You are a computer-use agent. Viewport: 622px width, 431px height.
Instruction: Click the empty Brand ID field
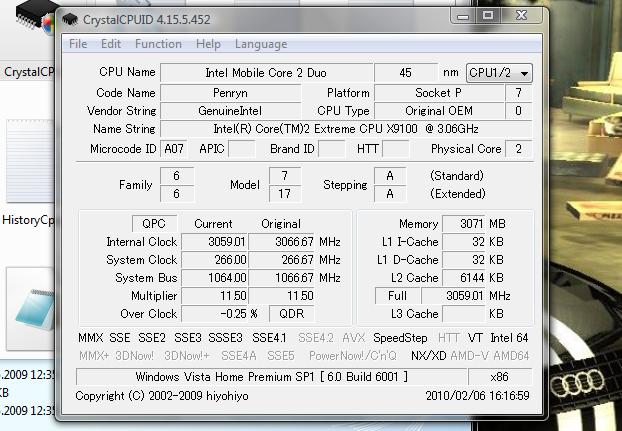(x=331, y=149)
